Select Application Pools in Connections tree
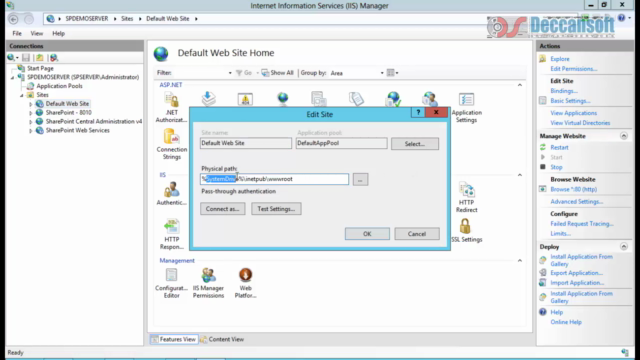Image resolution: width=640 pixels, height=360 pixels. [x=59, y=86]
